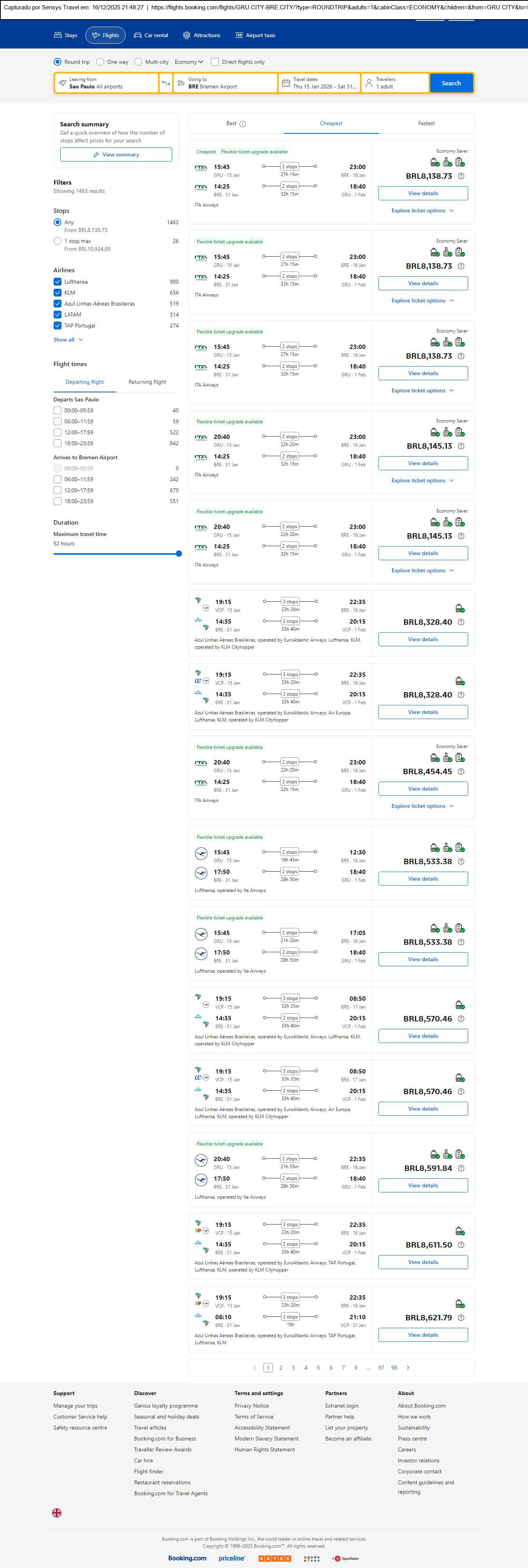This screenshot has height=1568, width=528.
Task: Click the swap origin and destination arrows icon
Action: pos(166,83)
